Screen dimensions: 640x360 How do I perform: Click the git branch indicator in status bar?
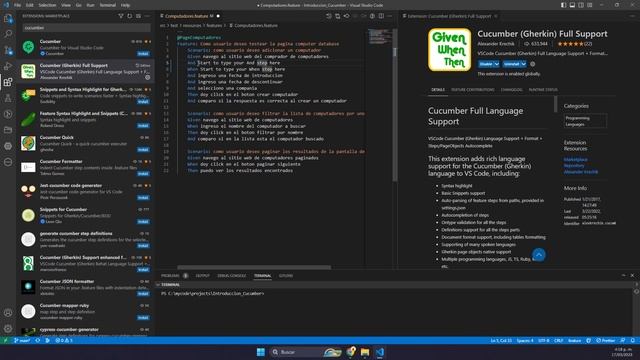[22, 340]
